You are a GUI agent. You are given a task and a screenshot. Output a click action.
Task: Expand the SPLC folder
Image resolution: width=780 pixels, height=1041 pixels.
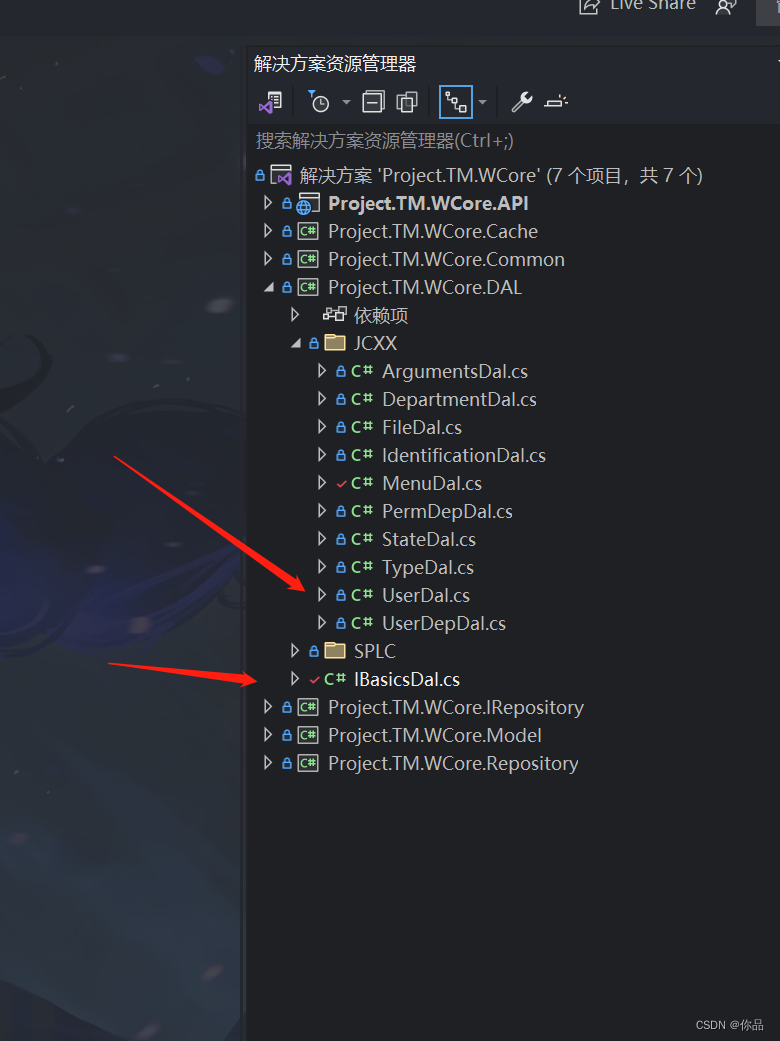[295, 651]
